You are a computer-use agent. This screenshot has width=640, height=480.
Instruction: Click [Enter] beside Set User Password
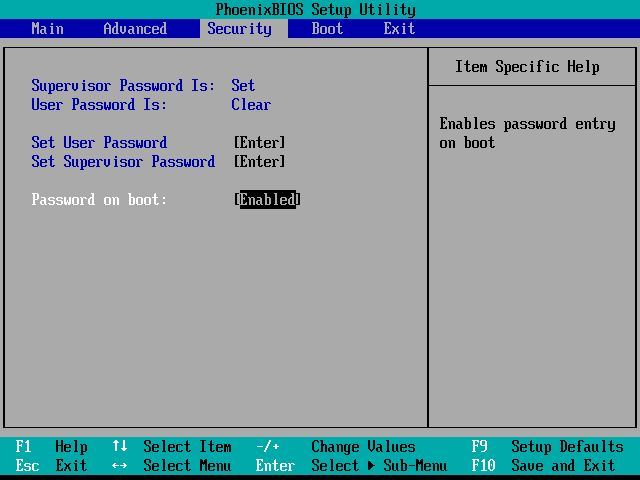pyautogui.click(x=260, y=142)
